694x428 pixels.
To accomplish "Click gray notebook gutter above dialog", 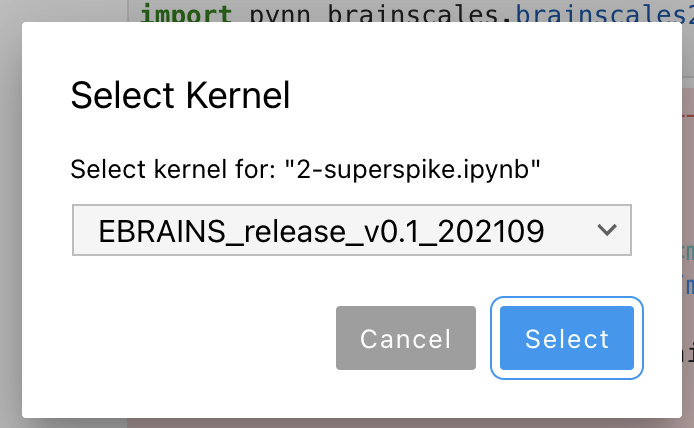I will click(x=64, y=11).
